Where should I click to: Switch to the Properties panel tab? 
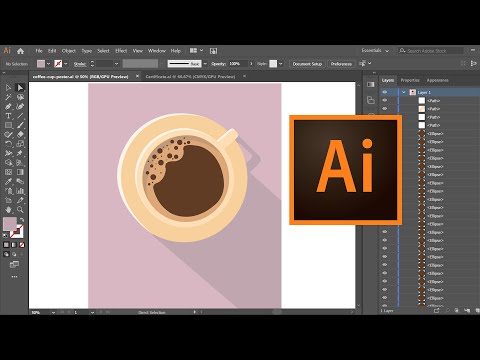[x=410, y=80]
